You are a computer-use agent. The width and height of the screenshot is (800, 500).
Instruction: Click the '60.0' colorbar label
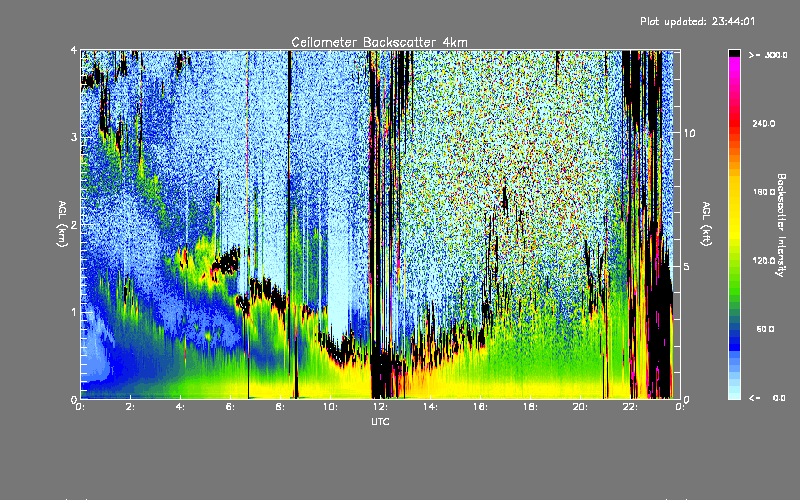[765, 329]
